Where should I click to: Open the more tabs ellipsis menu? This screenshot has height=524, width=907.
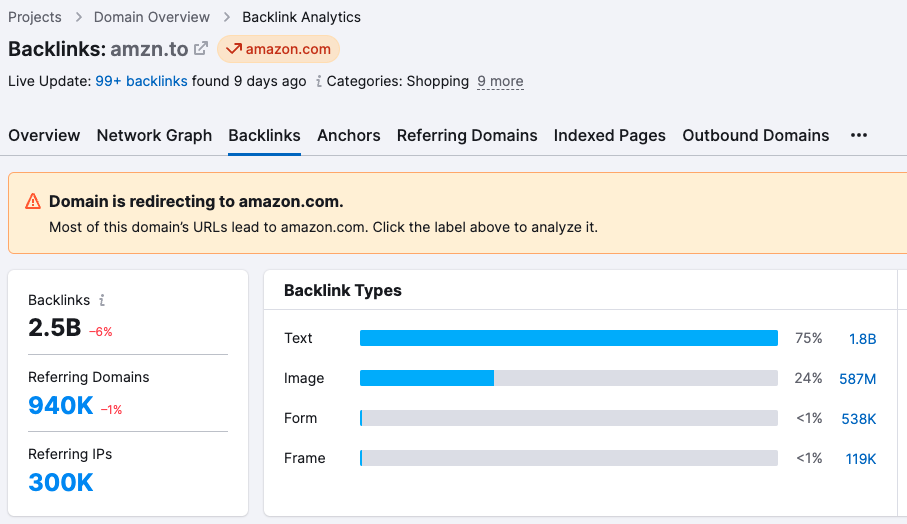point(858,135)
